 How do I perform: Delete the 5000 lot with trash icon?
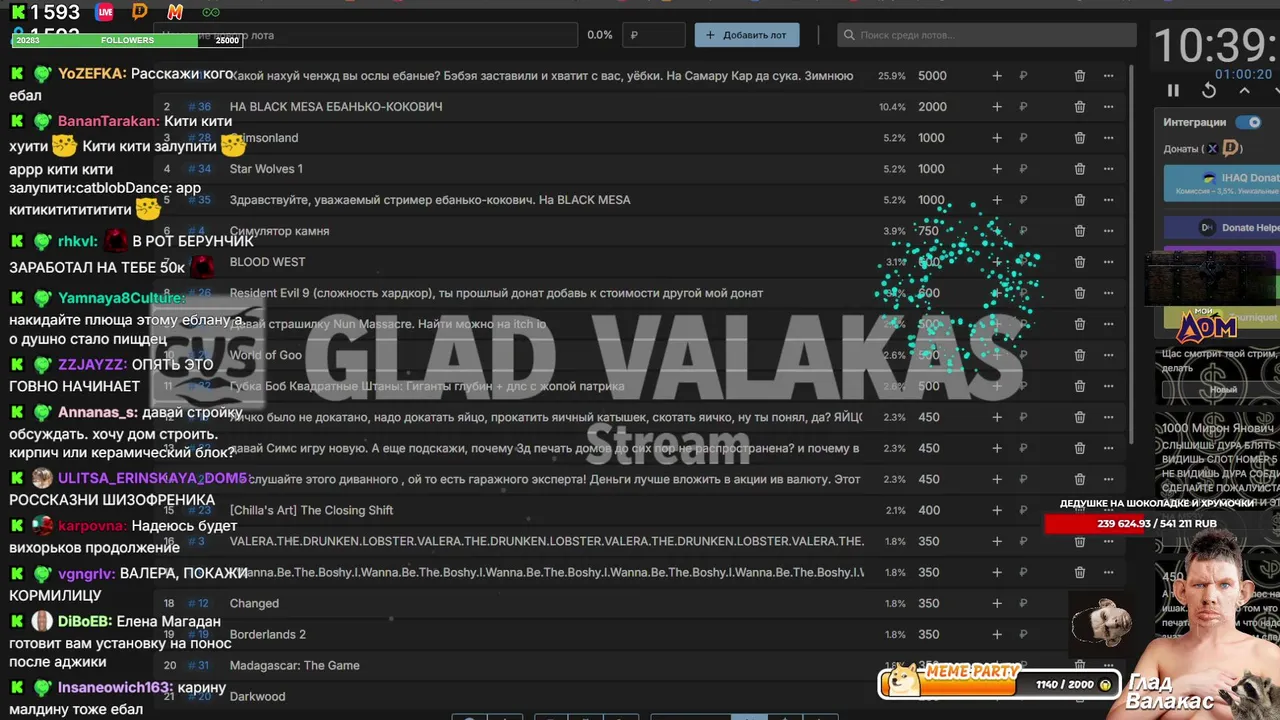[1080, 76]
